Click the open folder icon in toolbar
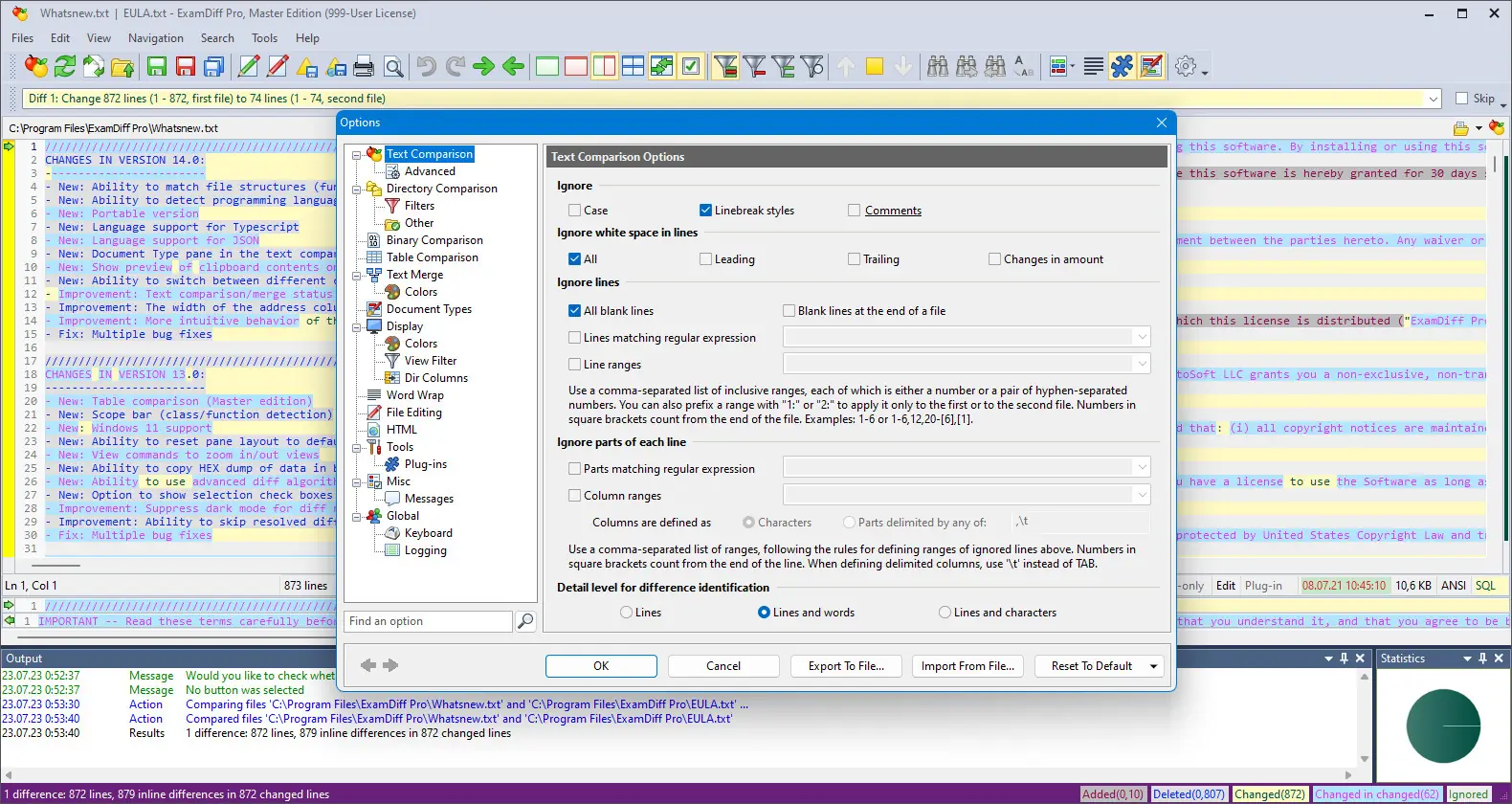The image size is (1512, 804). click(122, 66)
